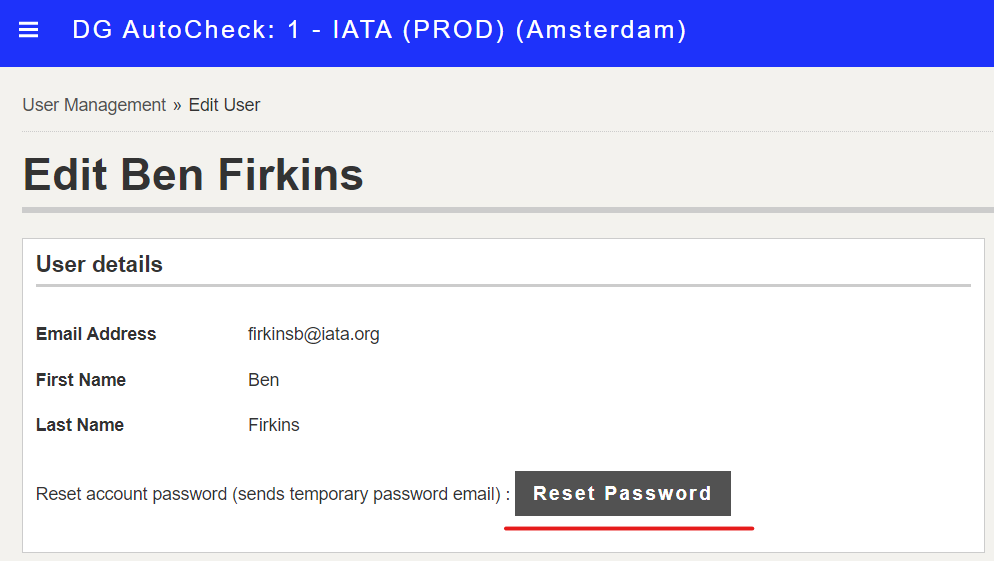The image size is (994, 561).
Task: Click the word IATA in the header
Action: point(363,30)
